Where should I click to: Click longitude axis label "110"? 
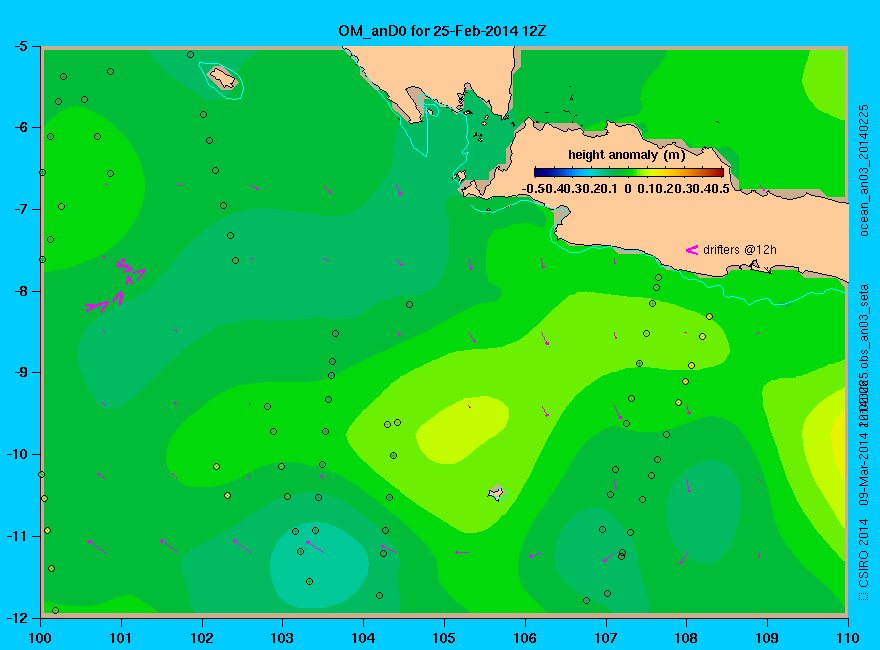848,638
